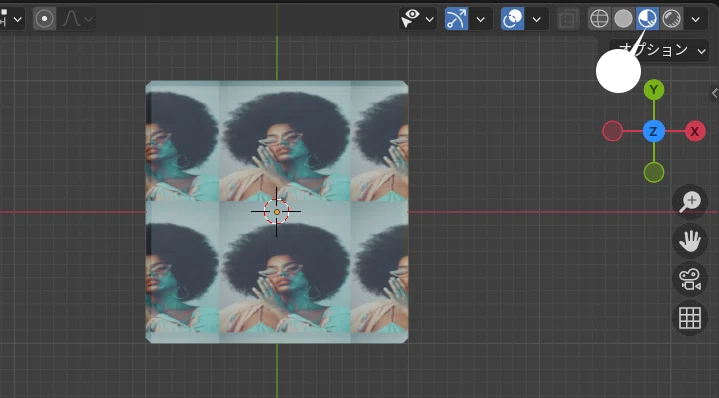The height and width of the screenshot is (398, 719).
Task: Switch to solid viewport shading
Action: (x=623, y=19)
